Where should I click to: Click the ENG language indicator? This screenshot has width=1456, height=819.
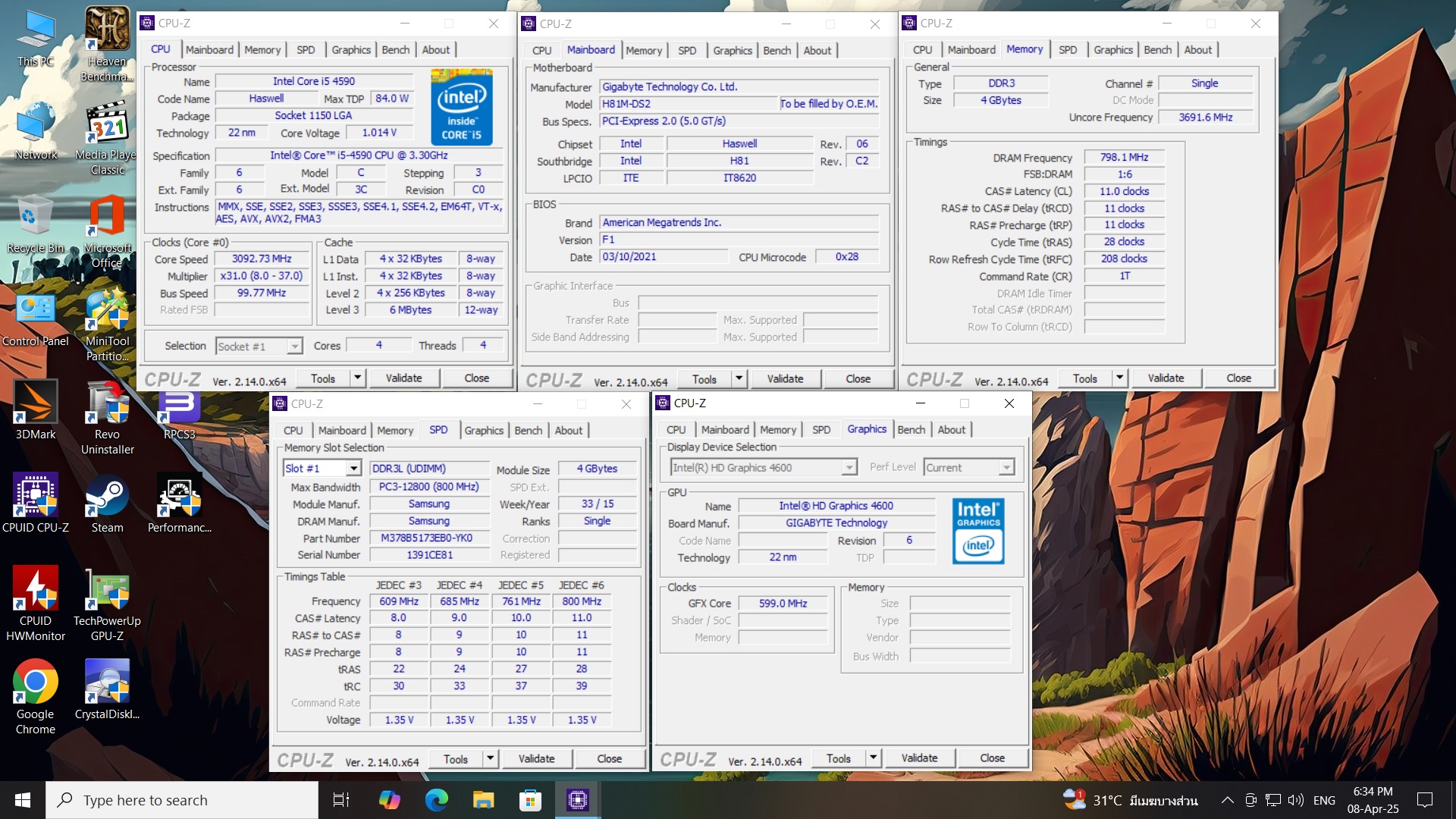coord(1324,800)
